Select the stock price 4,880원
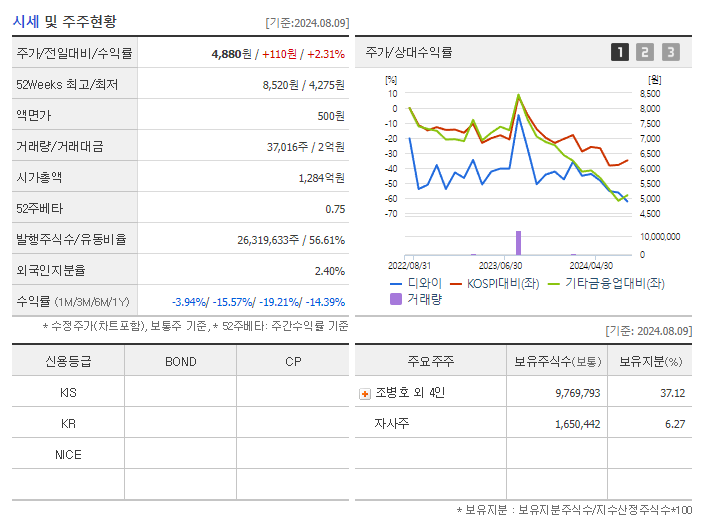702x525 pixels. 231,54
